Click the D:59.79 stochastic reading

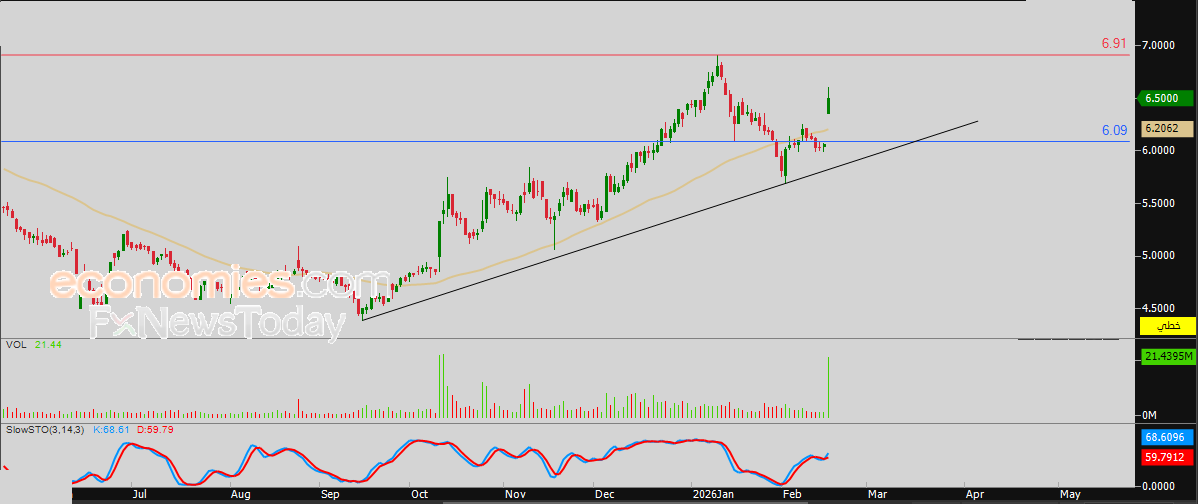[x=155, y=429]
